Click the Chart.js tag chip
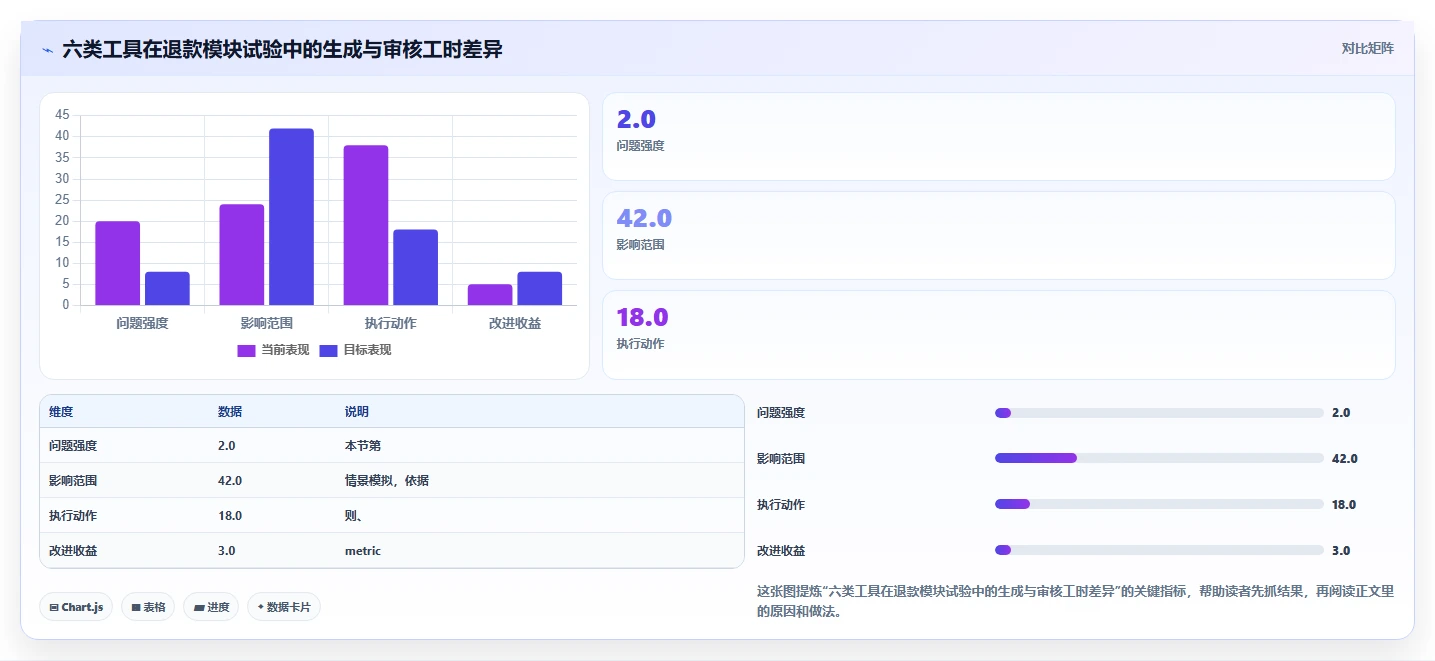The width and height of the screenshot is (1435, 661). click(76, 607)
